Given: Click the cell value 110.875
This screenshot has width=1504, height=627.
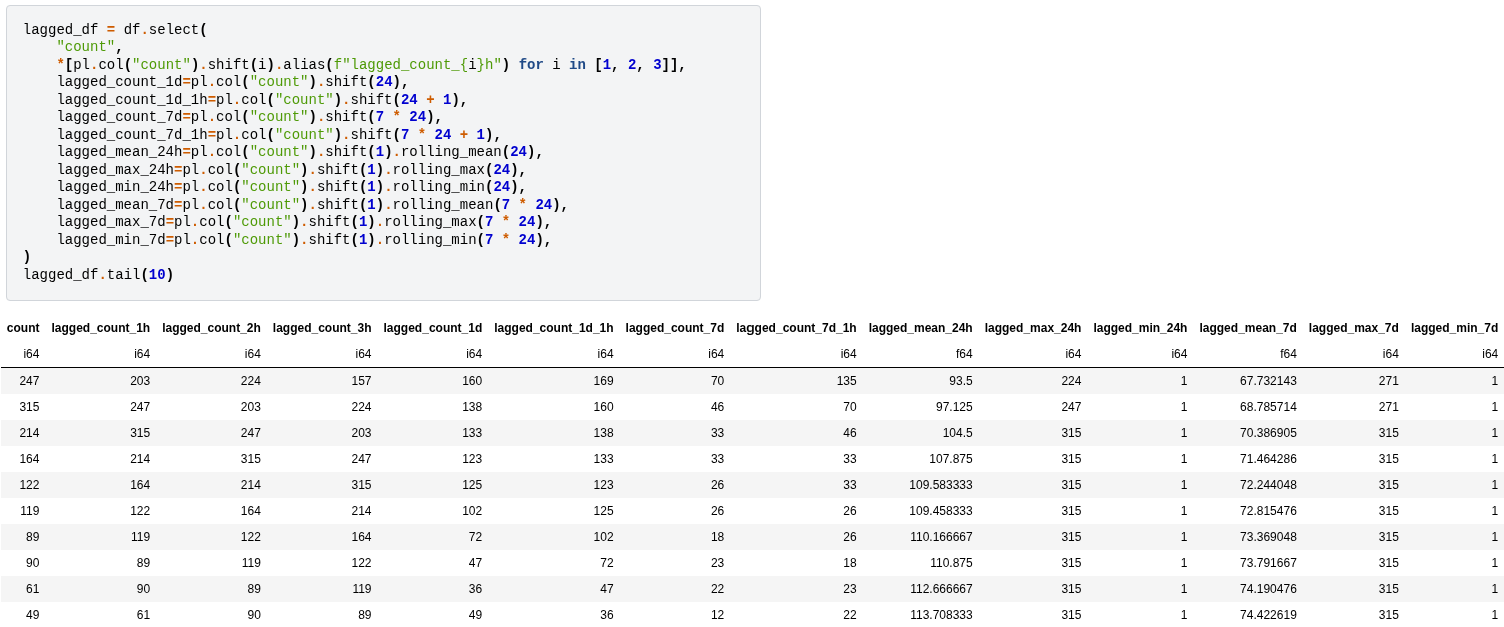Looking at the screenshot, I should (x=951, y=563).
